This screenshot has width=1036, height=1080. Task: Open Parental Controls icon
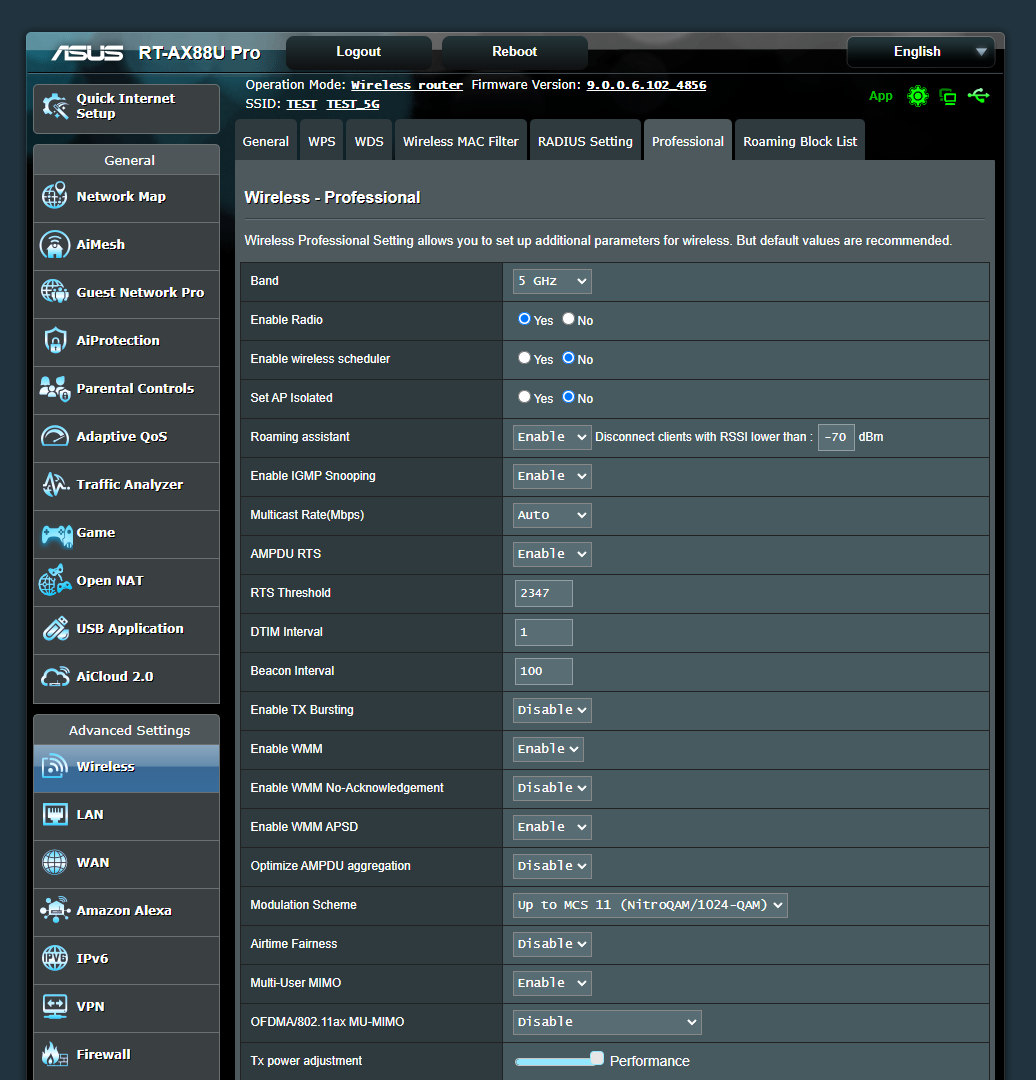pyautogui.click(x=54, y=388)
